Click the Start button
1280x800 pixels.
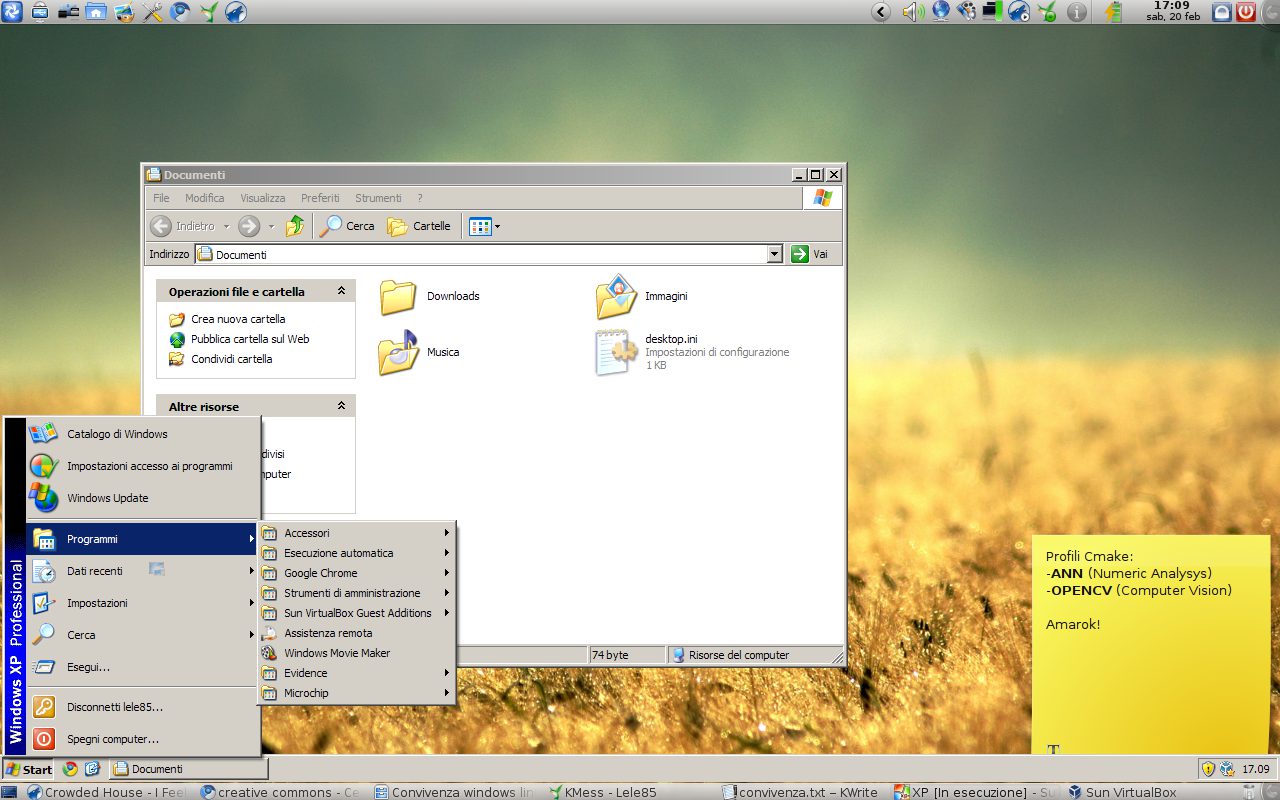(x=28, y=769)
